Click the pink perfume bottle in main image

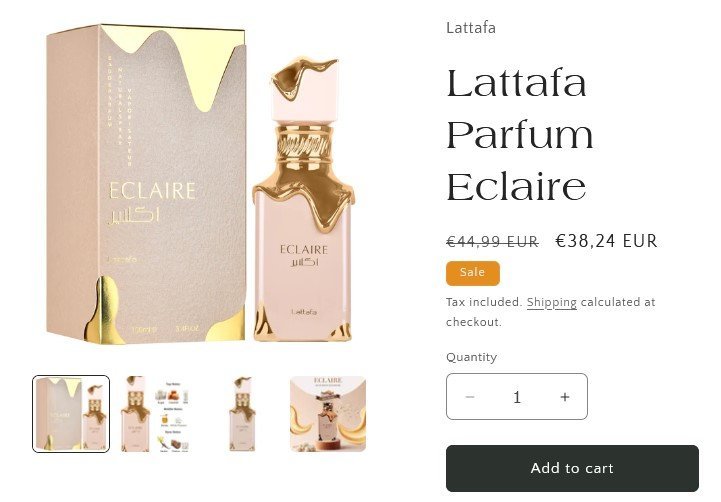tap(303, 200)
